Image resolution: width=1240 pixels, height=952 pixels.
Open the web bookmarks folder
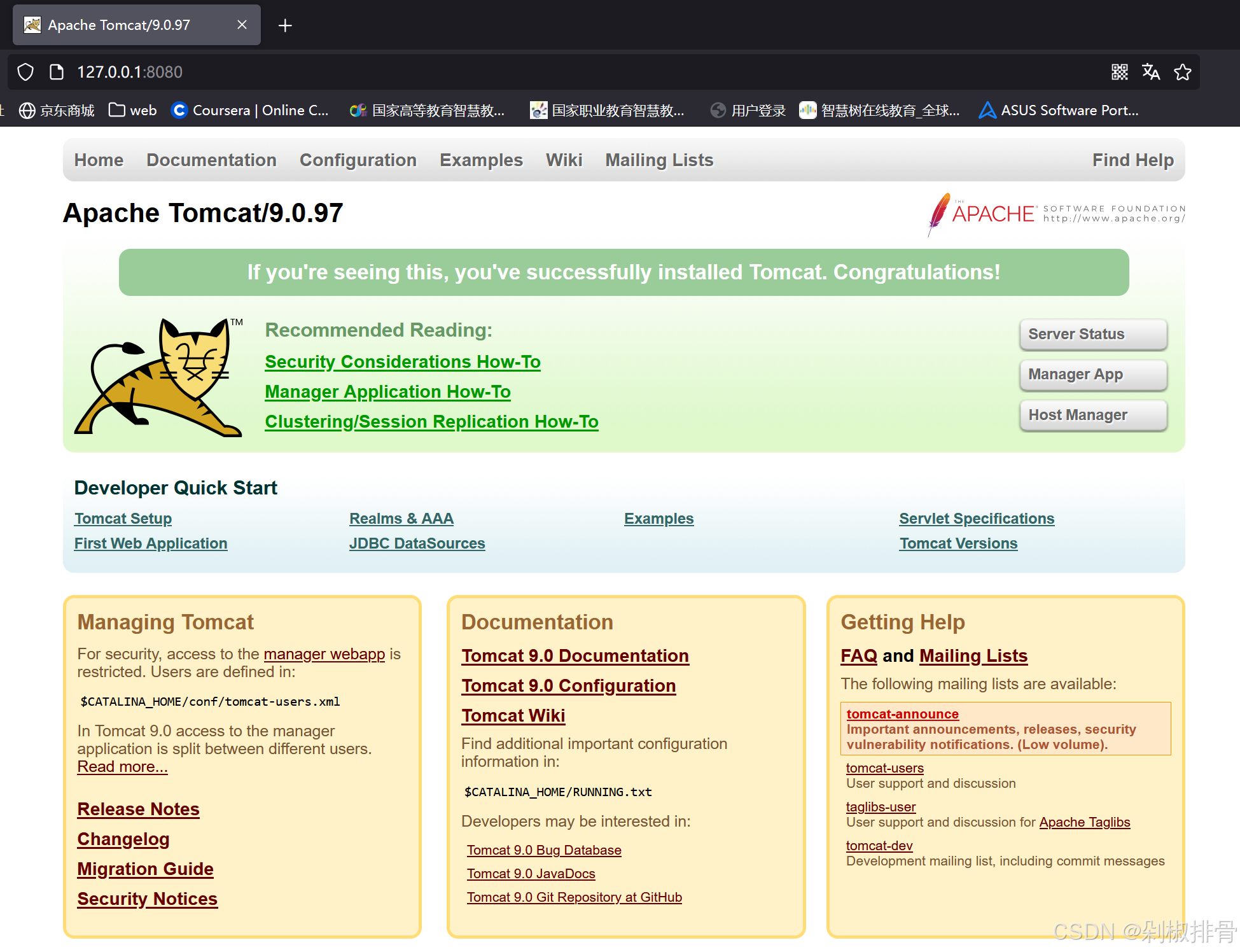tap(132, 110)
